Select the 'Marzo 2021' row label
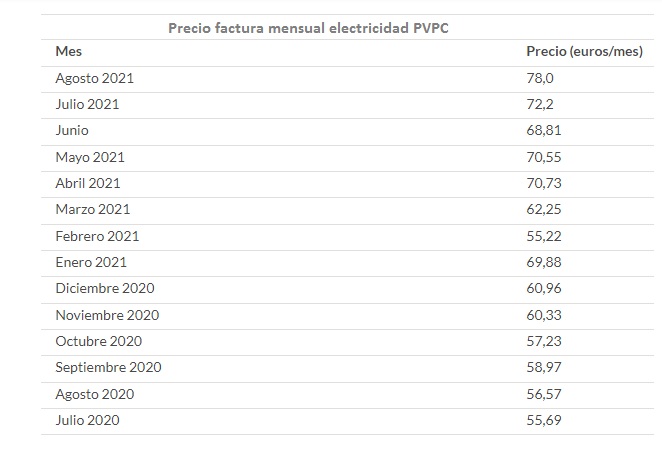Viewport: 662px width, 450px height. click(x=93, y=209)
